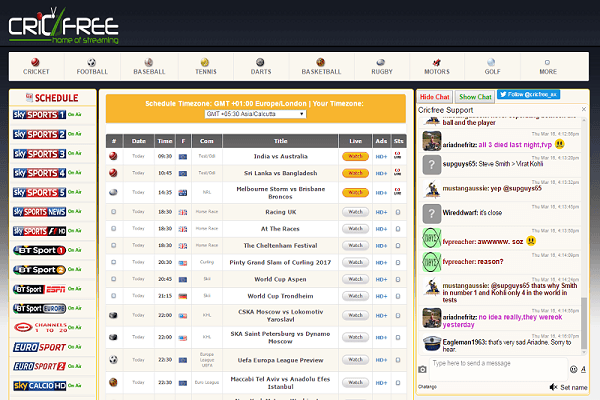Screen dimensions: 600x400
Task: Open Sky Sports 1 channel
Action: click(39, 114)
